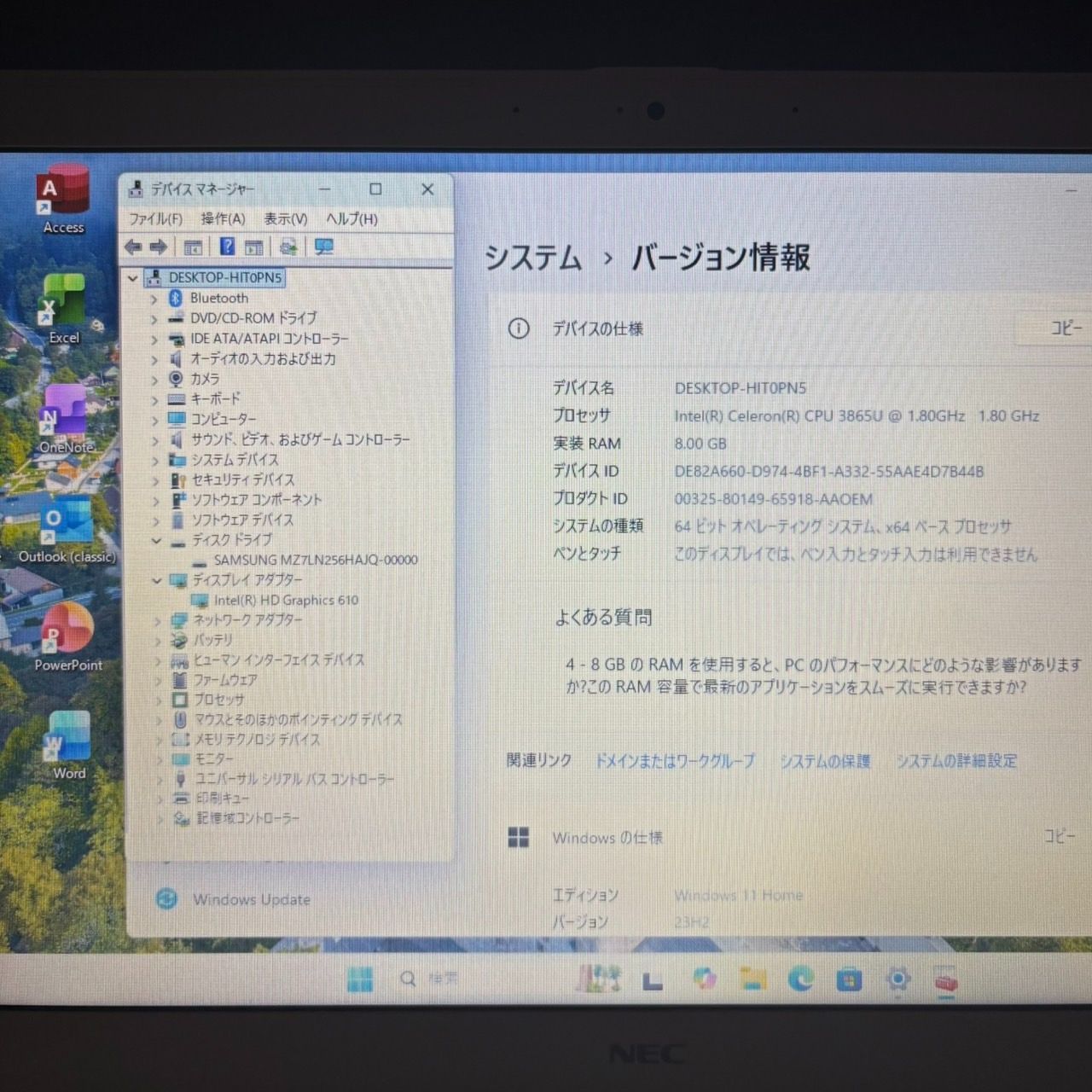Open File Explorer from the taskbar

(x=752, y=979)
